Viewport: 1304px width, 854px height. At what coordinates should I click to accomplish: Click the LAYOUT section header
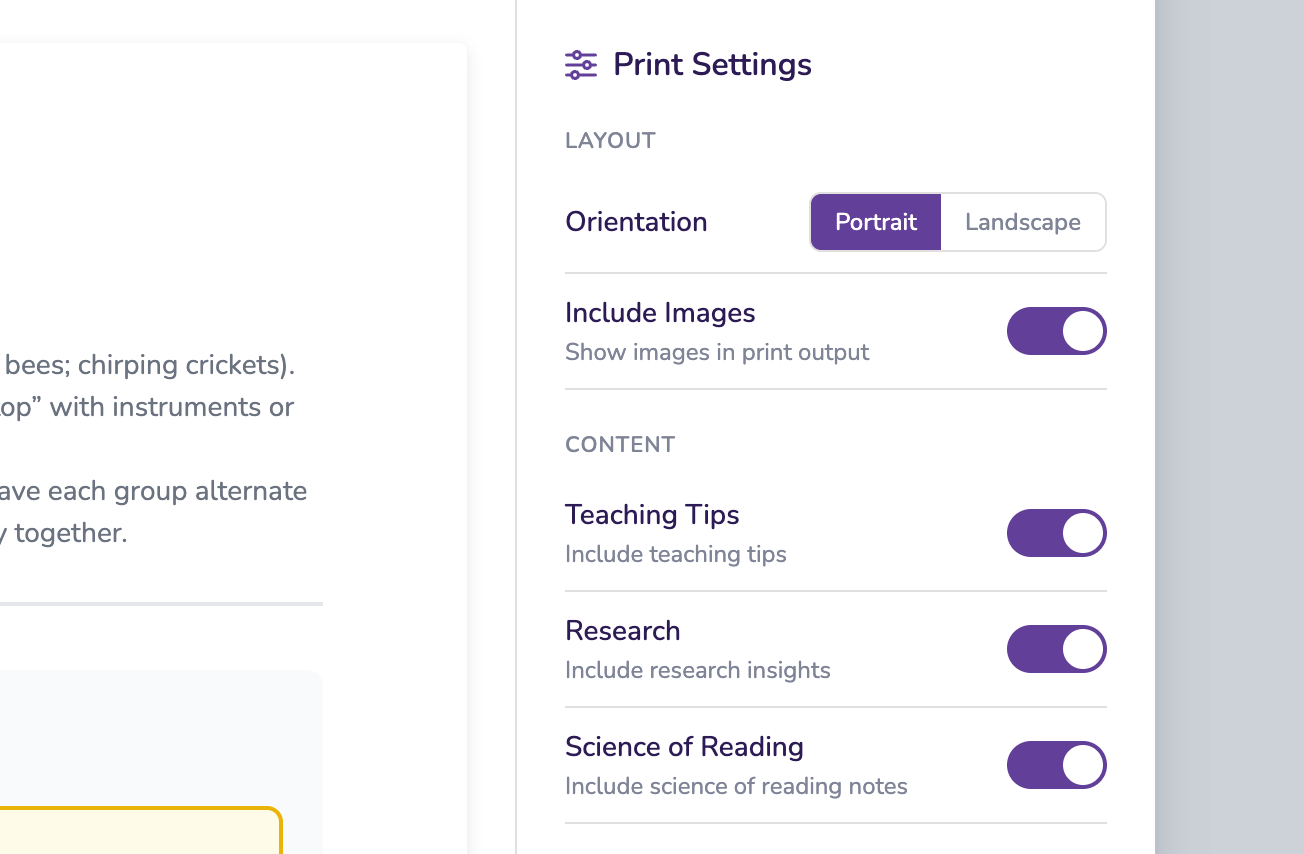tap(610, 141)
